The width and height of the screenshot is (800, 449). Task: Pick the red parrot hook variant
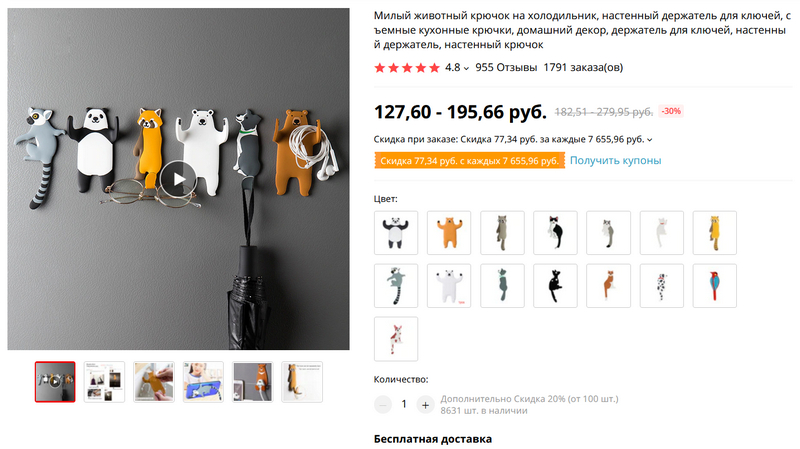point(714,286)
